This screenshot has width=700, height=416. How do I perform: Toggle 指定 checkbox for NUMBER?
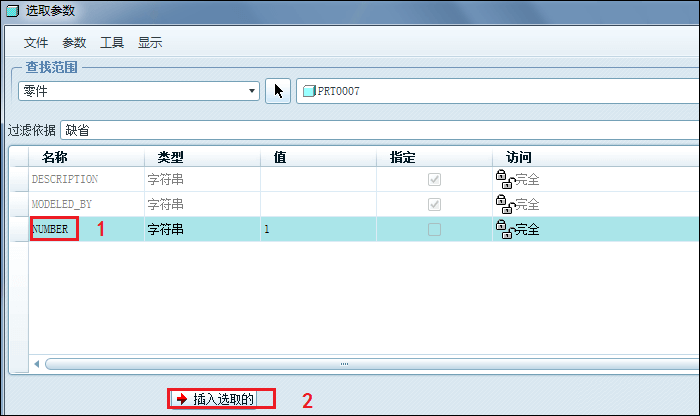click(x=434, y=229)
